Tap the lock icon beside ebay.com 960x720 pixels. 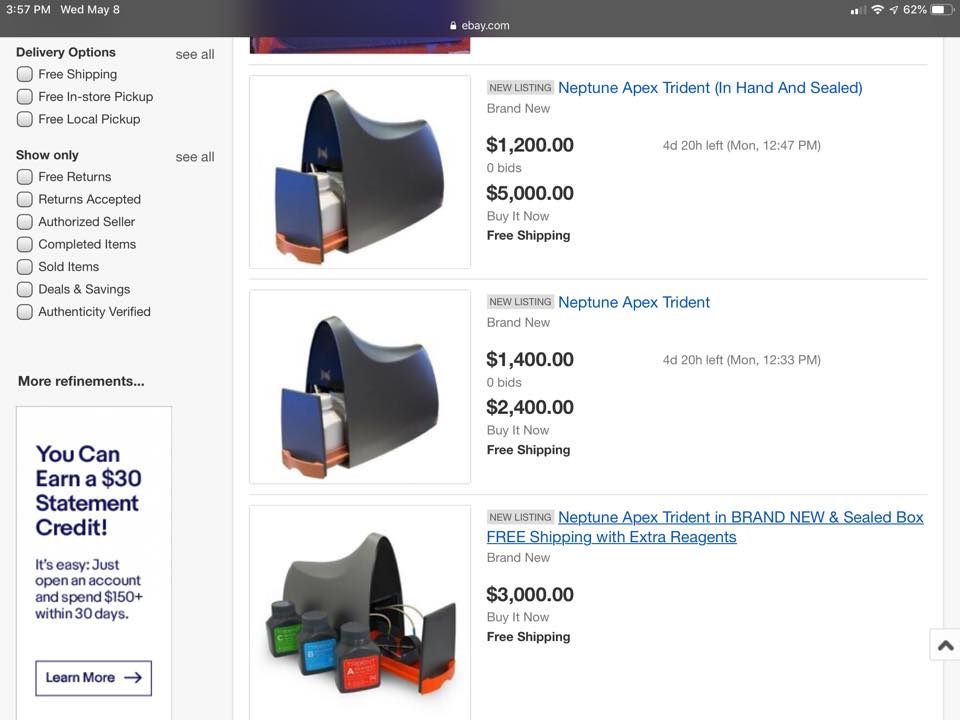coord(453,26)
